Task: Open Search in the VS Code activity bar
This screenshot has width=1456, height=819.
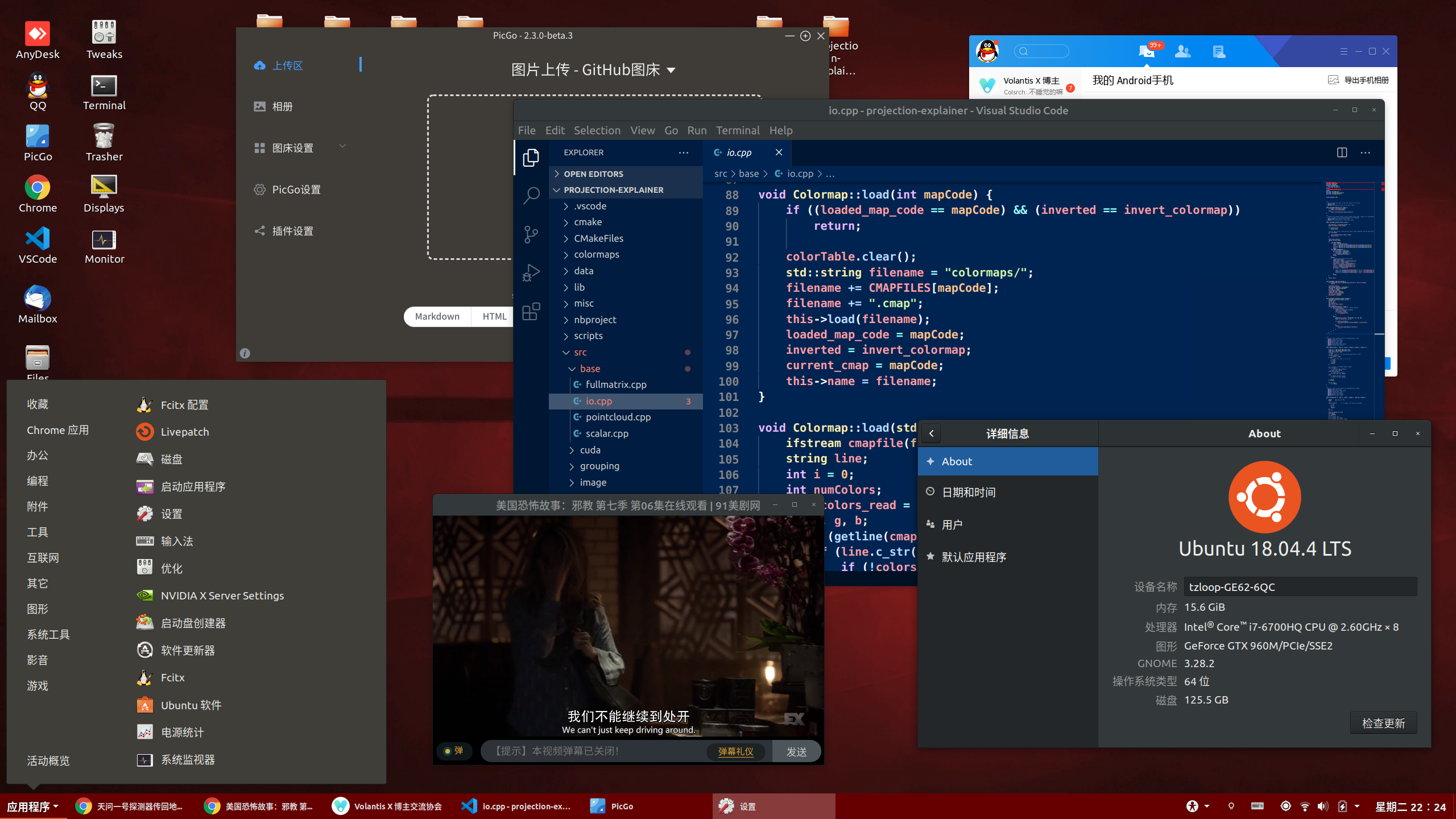Action: pyautogui.click(x=531, y=195)
